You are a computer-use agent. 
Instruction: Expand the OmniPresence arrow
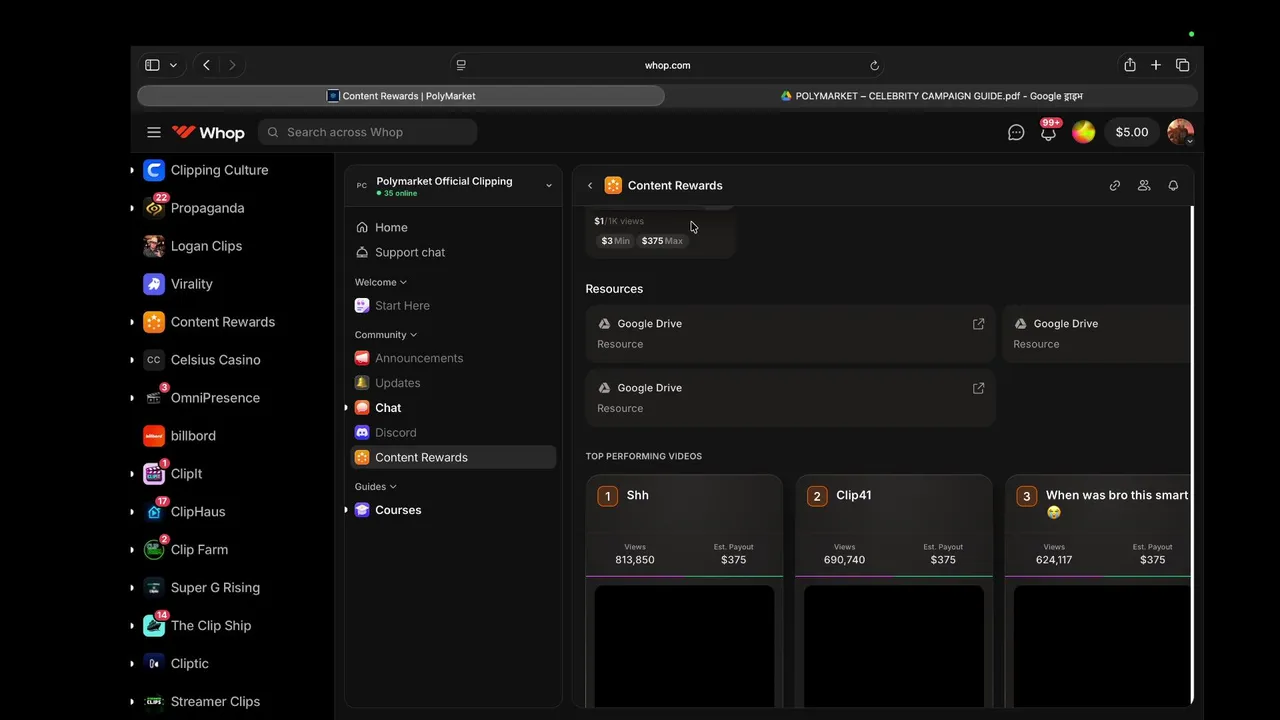point(132,398)
